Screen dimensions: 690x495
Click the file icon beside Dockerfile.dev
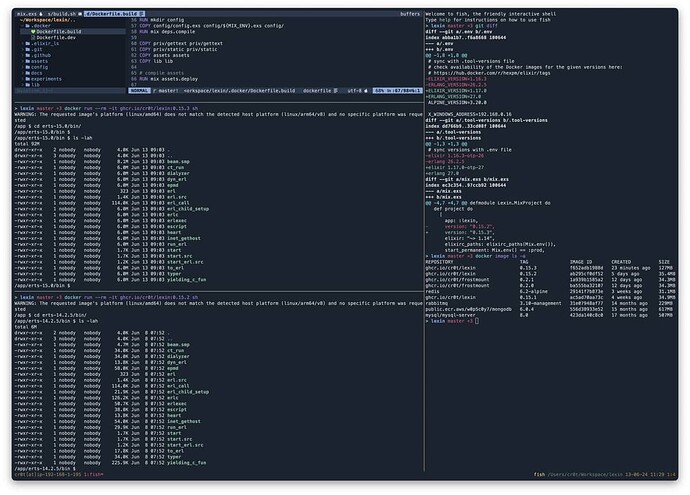point(33,38)
